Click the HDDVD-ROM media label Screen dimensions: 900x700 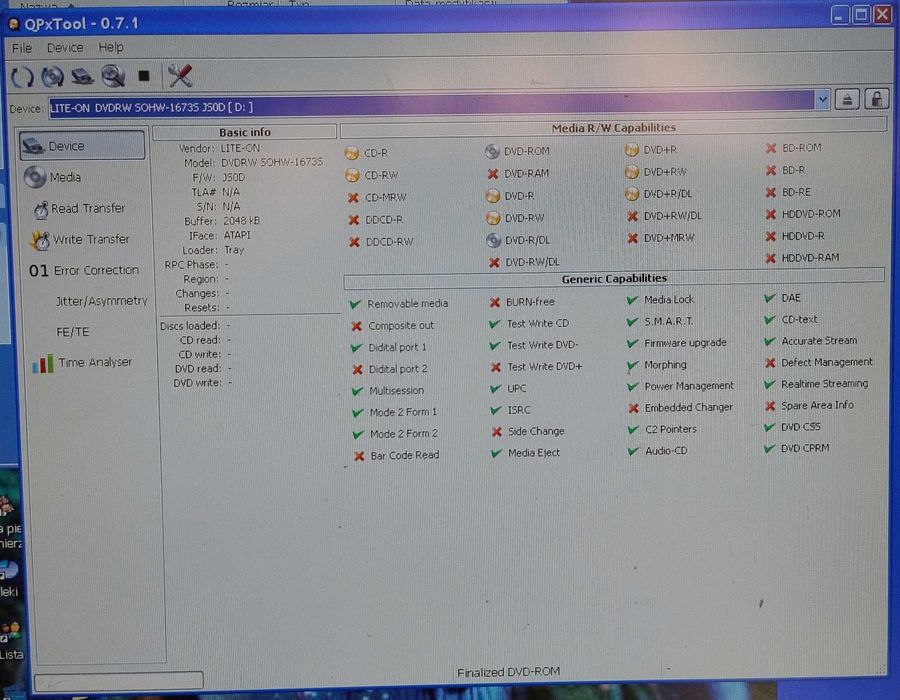coord(811,214)
